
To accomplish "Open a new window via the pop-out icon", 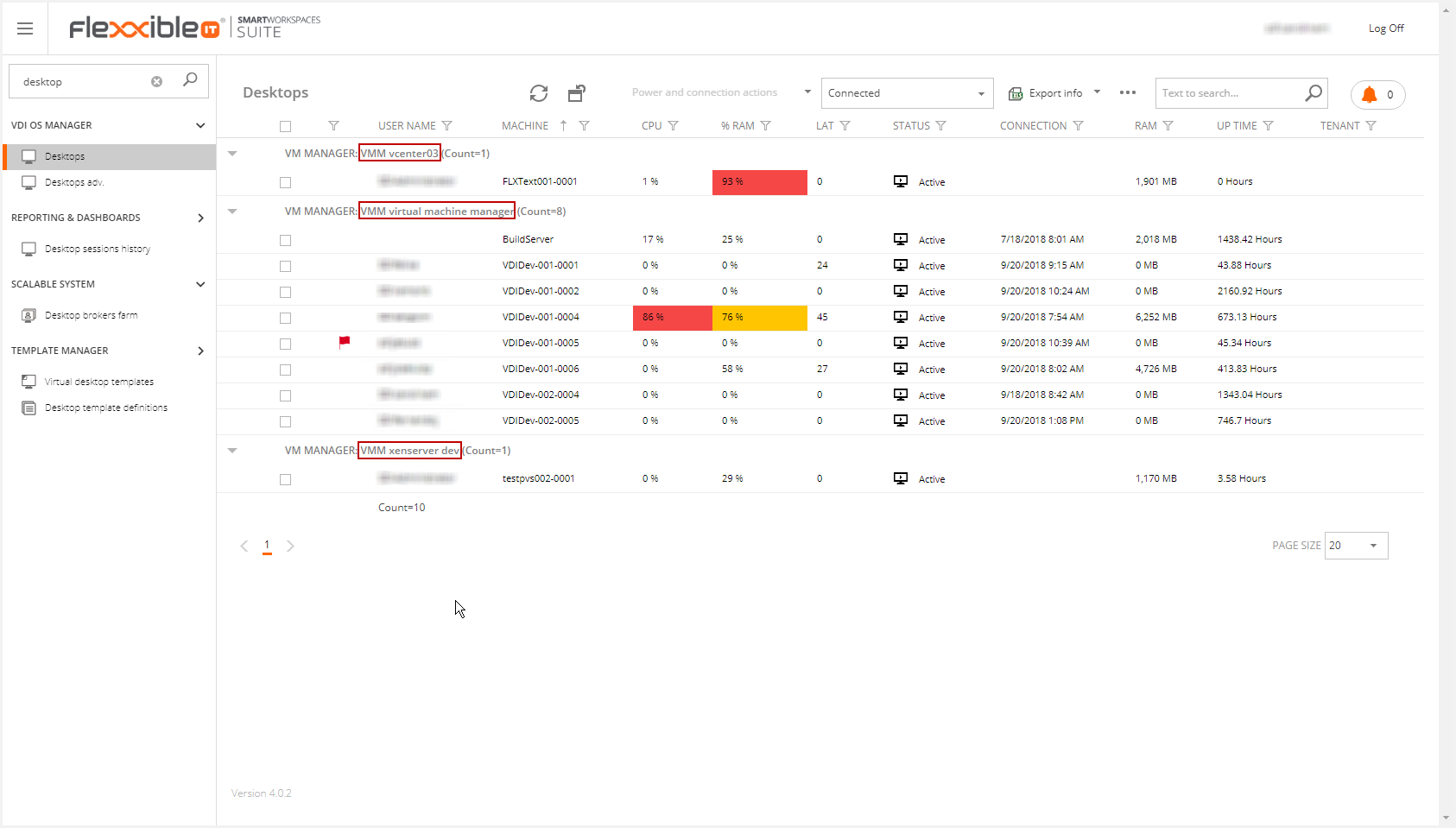I will pos(577,93).
